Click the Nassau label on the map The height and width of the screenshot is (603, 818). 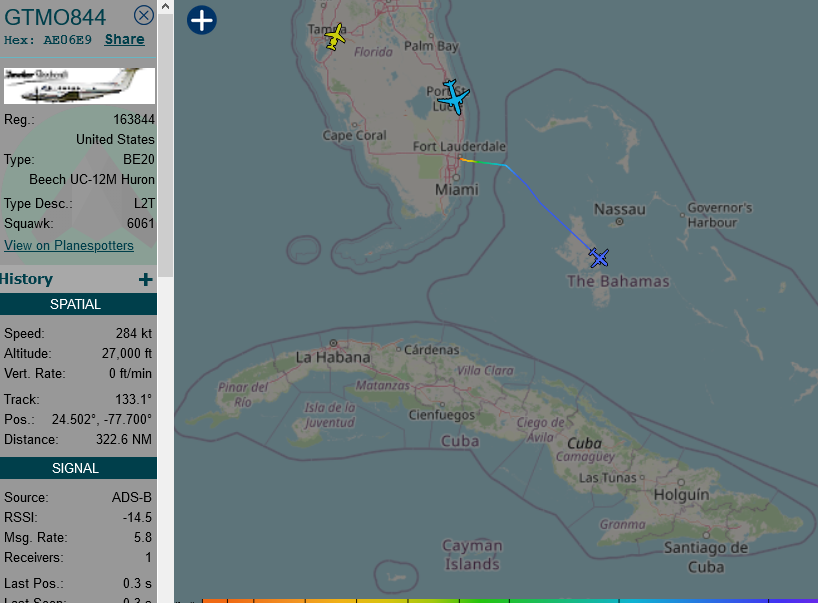point(620,209)
